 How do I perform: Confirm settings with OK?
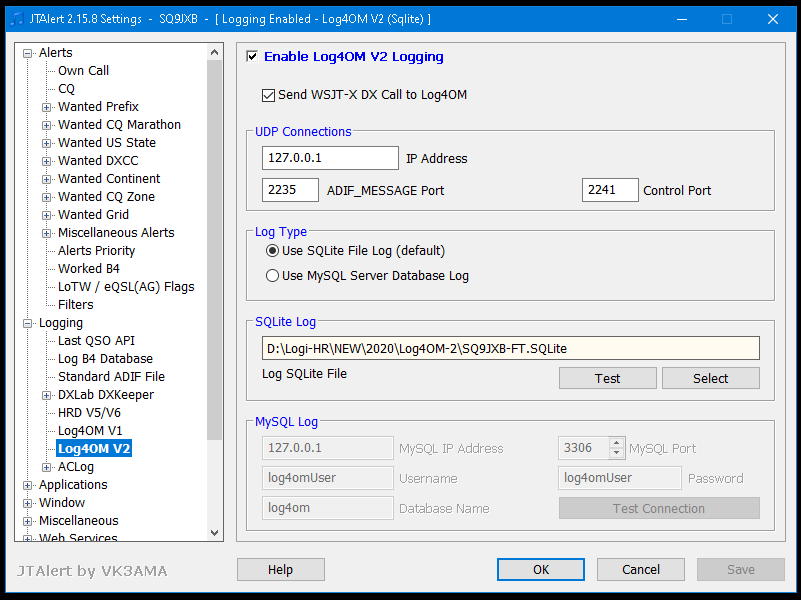541,569
